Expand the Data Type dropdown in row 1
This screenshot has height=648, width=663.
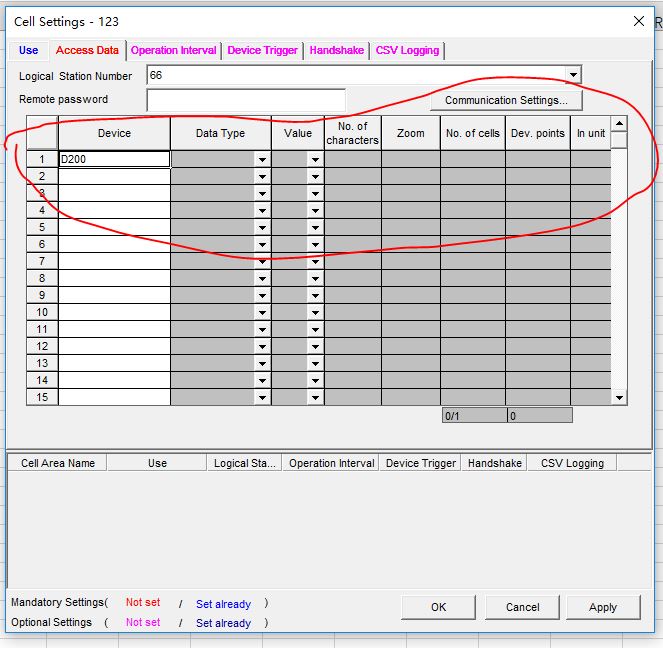[262, 159]
